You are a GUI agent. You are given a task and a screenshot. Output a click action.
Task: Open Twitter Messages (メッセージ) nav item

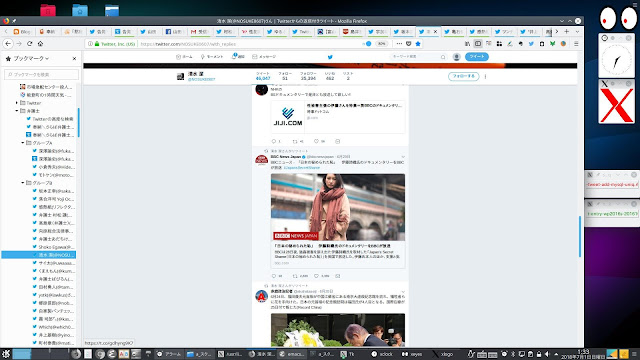tap(264, 57)
